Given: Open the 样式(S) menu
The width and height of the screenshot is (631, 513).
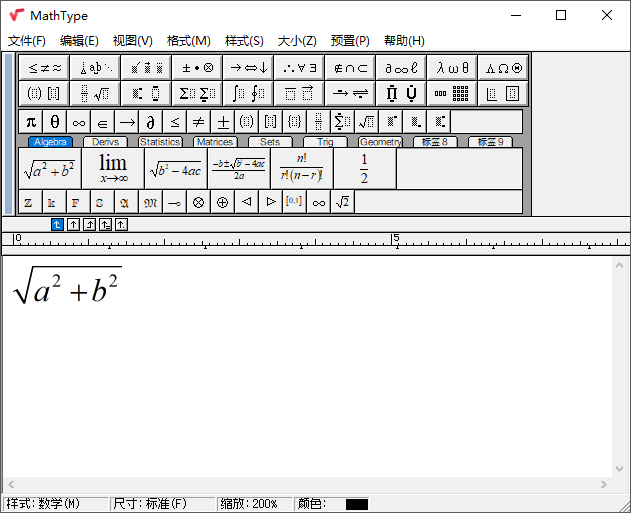Looking at the screenshot, I should [244, 41].
